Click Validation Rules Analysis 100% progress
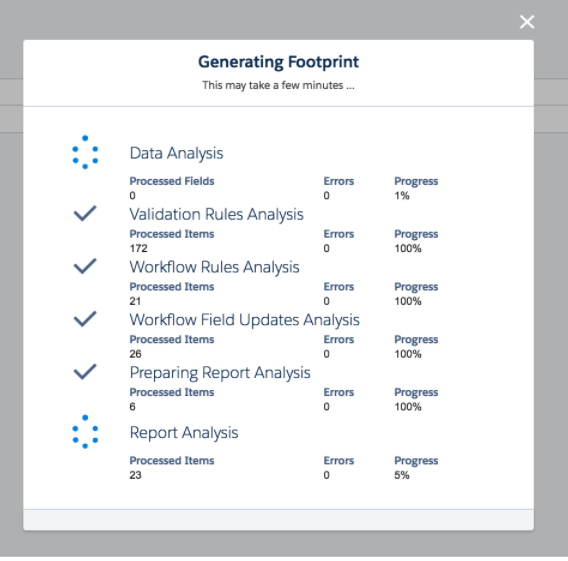Image resolution: width=568 pixels, height=561 pixels. (x=408, y=248)
